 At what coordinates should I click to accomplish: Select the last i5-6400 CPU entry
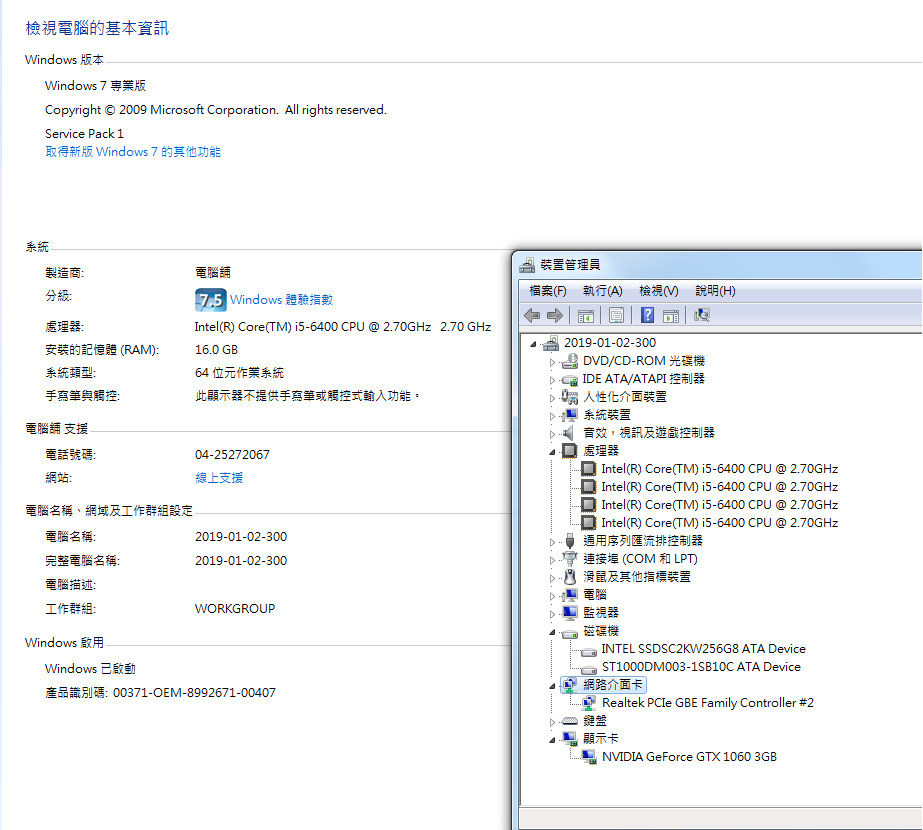(719, 523)
